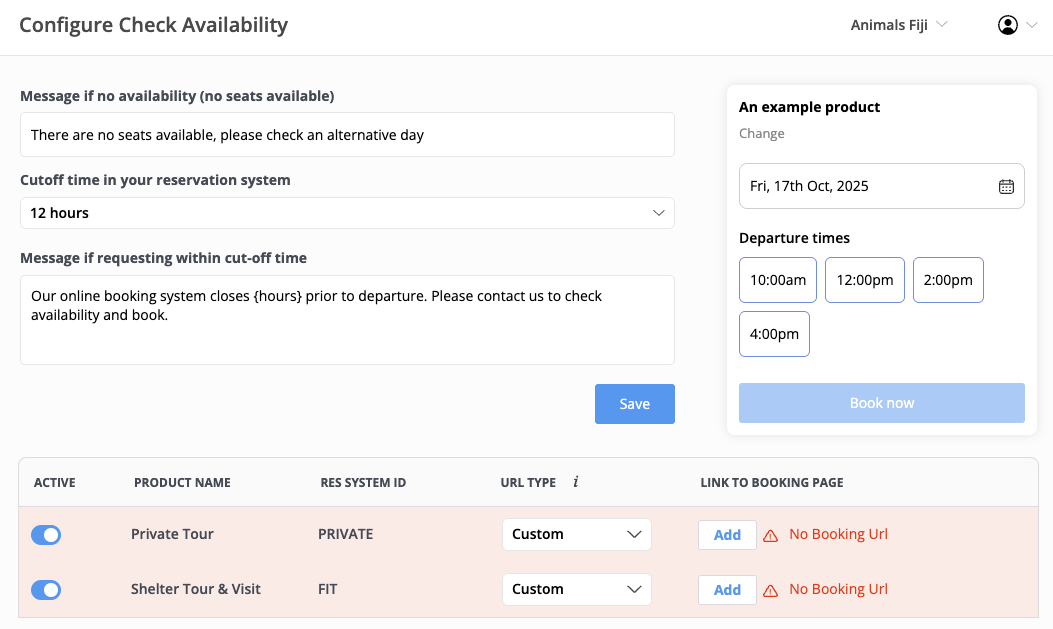Choose the 4:00pm departure time
Screen dimensions: 1053x629
click(x=774, y=334)
